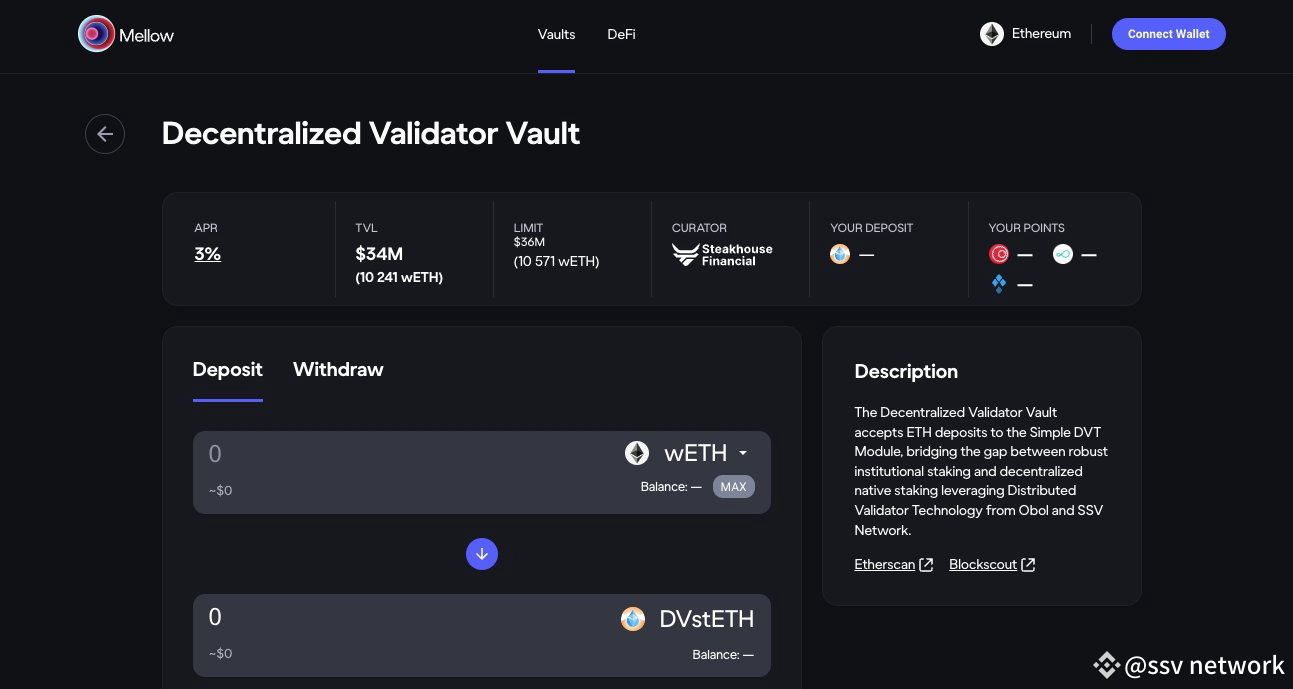1293x689 pixels.
Task: Click the Ethereum network globe icon
Action: tap(991, 33)
